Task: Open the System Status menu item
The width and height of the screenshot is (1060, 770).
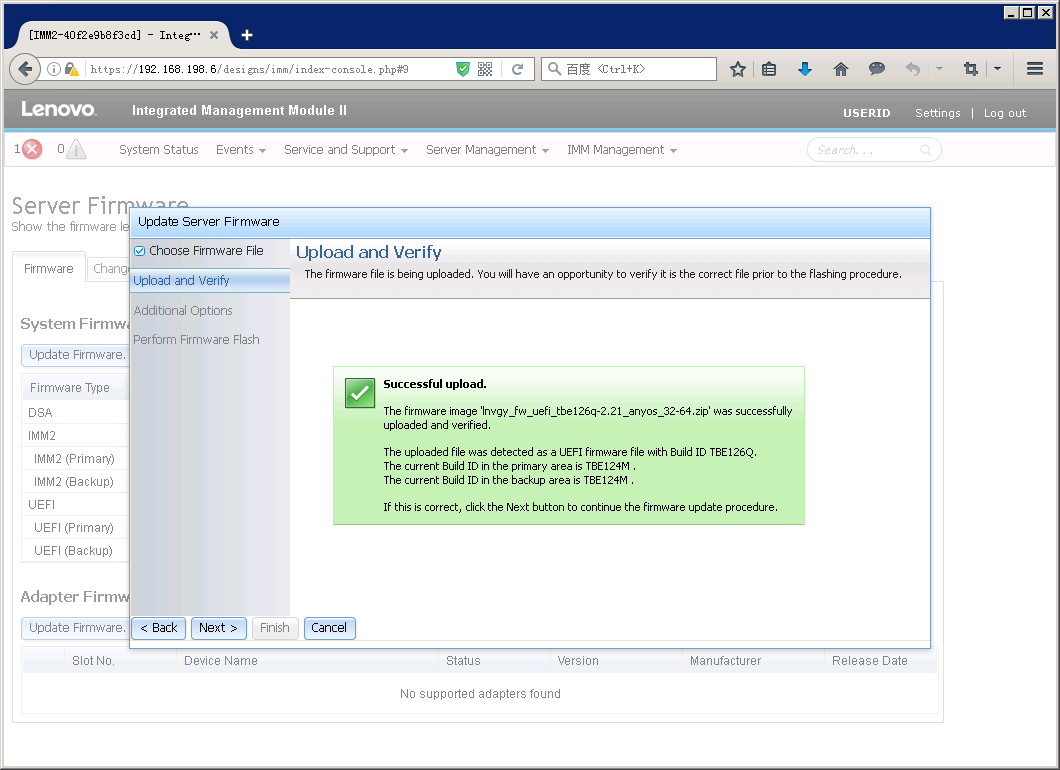Action: [158, 150]
